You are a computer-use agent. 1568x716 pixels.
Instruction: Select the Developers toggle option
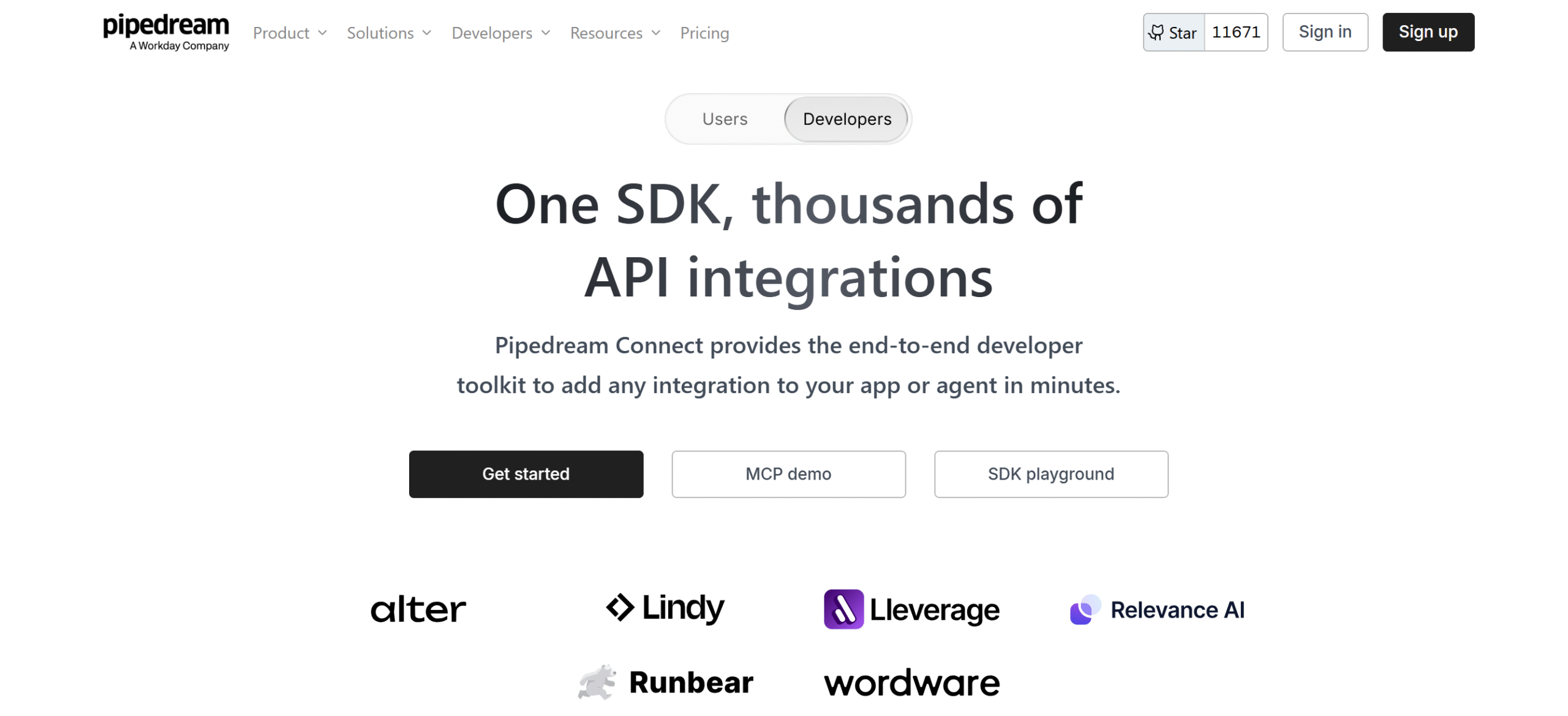[846, 119]
